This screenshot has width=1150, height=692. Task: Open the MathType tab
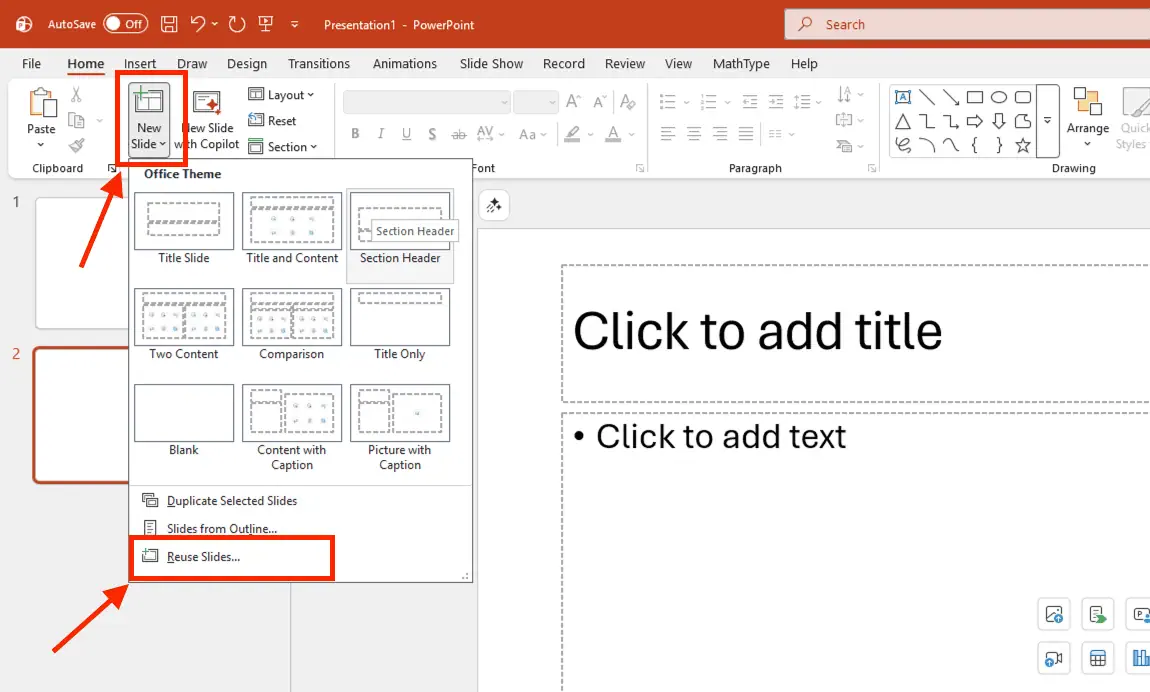click(x=741, y=64)
